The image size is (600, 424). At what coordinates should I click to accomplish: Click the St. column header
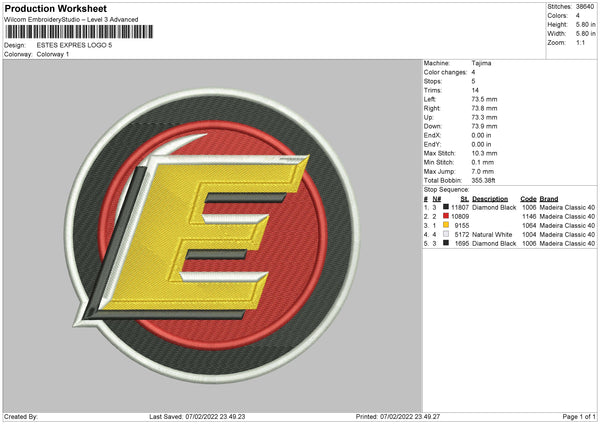pyautogui.click(x=465, y=199)
